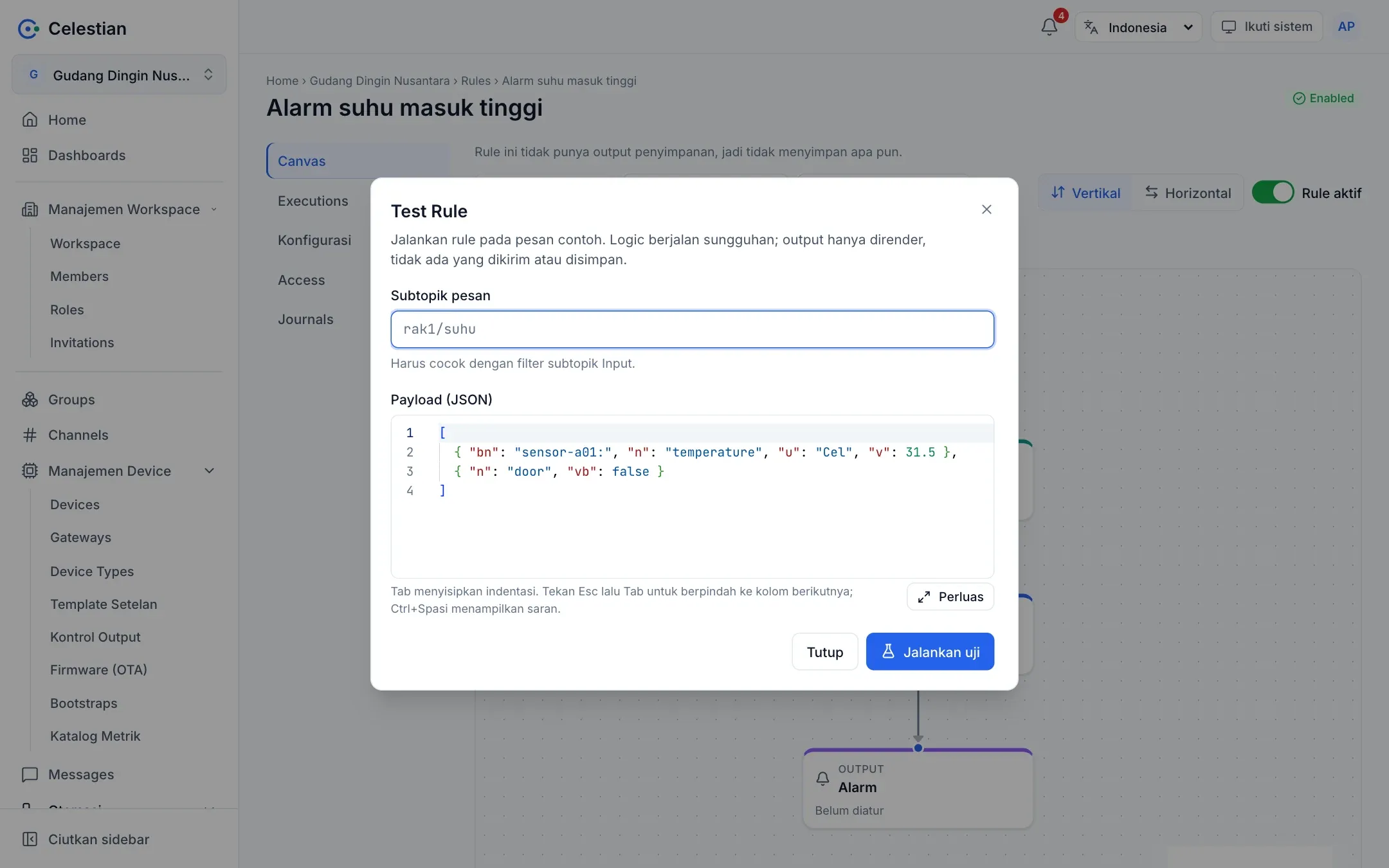Click the Alarm output bell icon
The height and width of the screenshot is (868, 1389).
(822, 779)
